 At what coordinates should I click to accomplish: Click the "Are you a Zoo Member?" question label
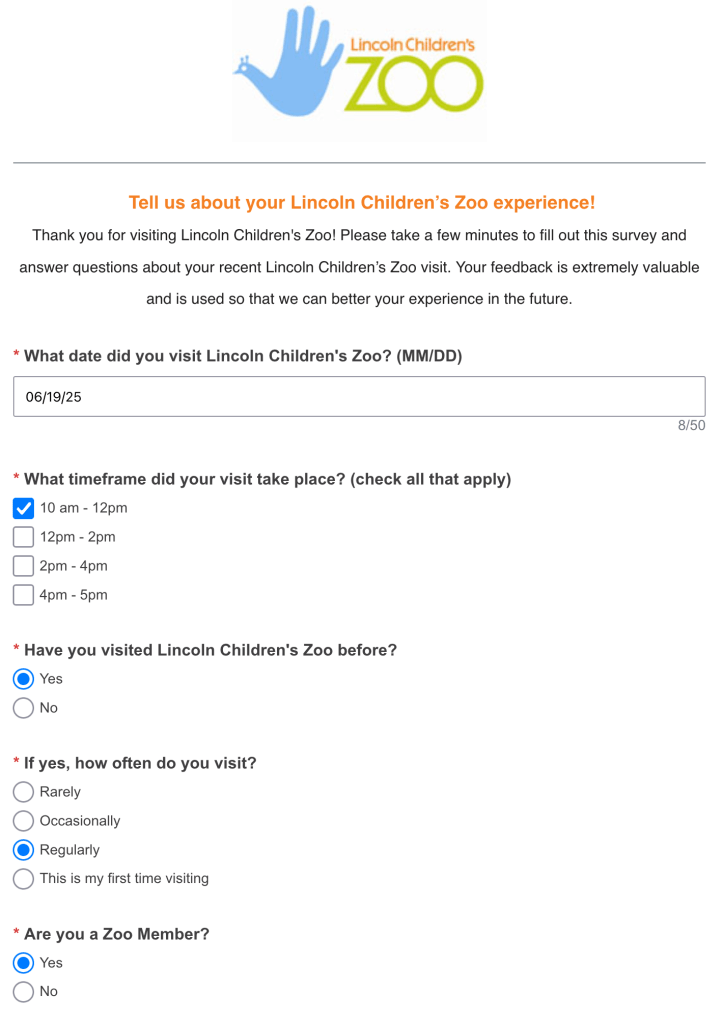tap(116, 934)
